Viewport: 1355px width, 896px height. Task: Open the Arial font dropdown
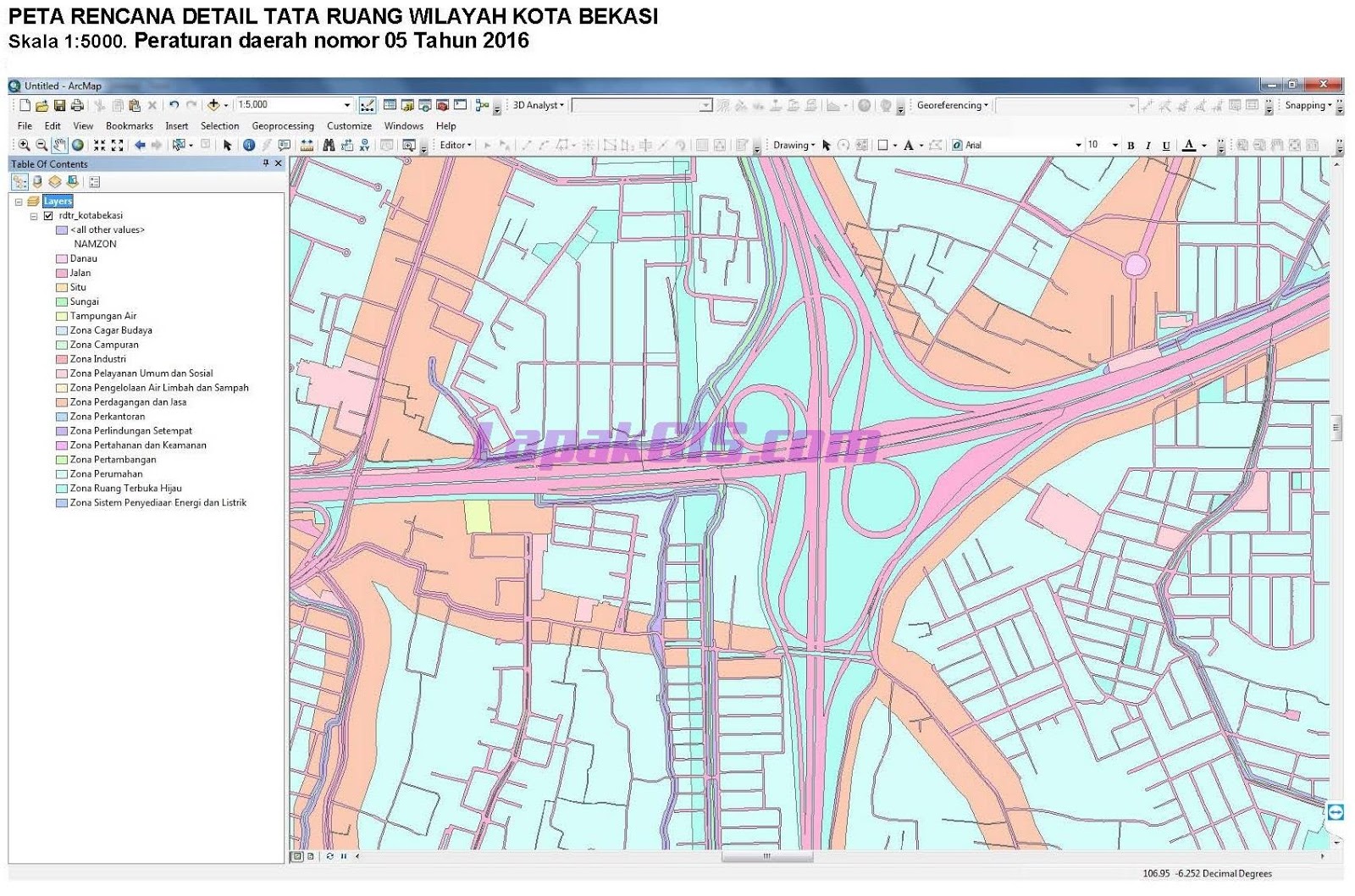(1077, 145)
